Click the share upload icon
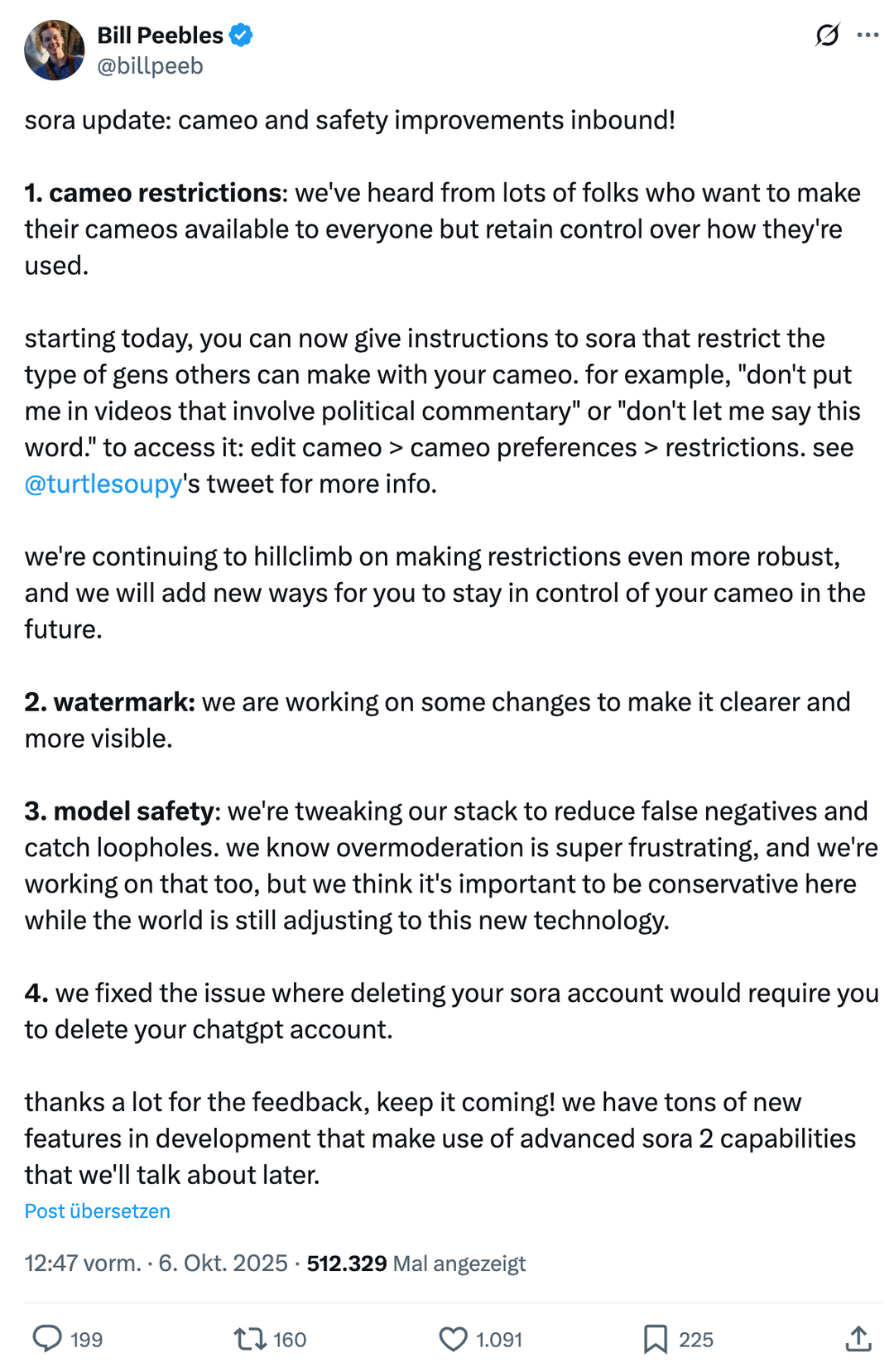 click(x=858, y=1338)
